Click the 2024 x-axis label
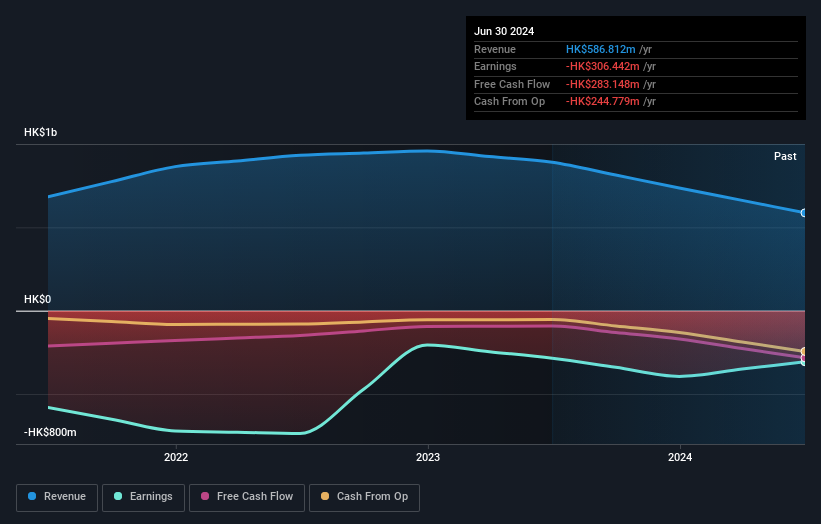 pos(680,457)
